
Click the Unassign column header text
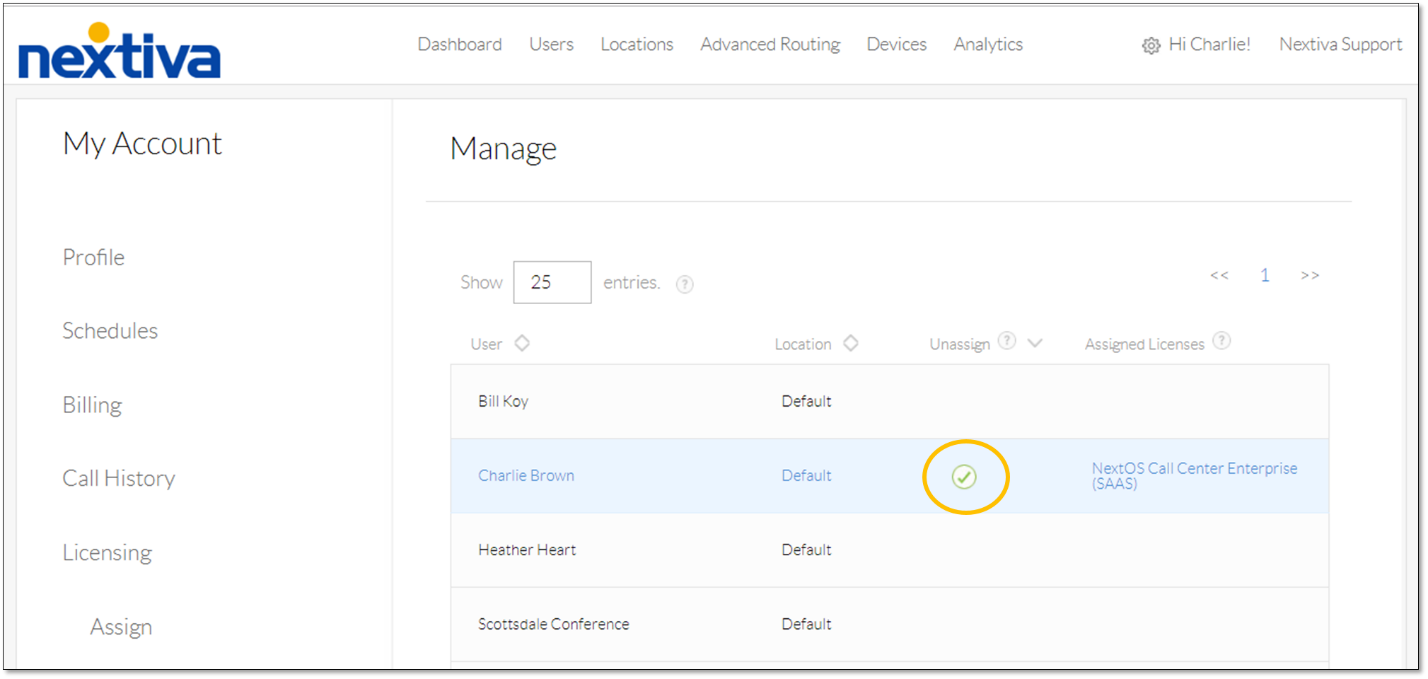pyautogui.click(x=960, y=344)
